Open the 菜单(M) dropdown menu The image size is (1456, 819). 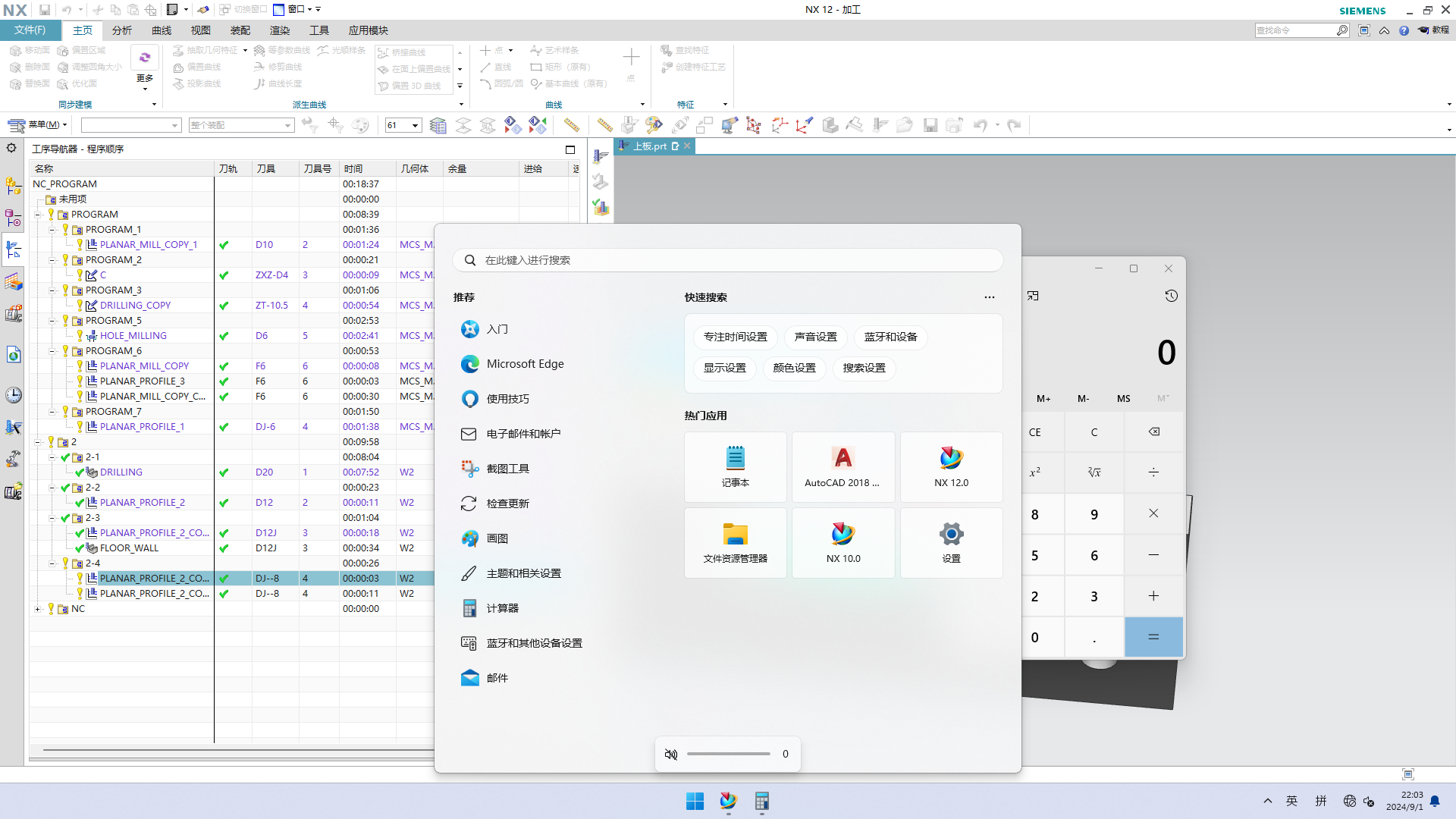click(x=38, y=125)
